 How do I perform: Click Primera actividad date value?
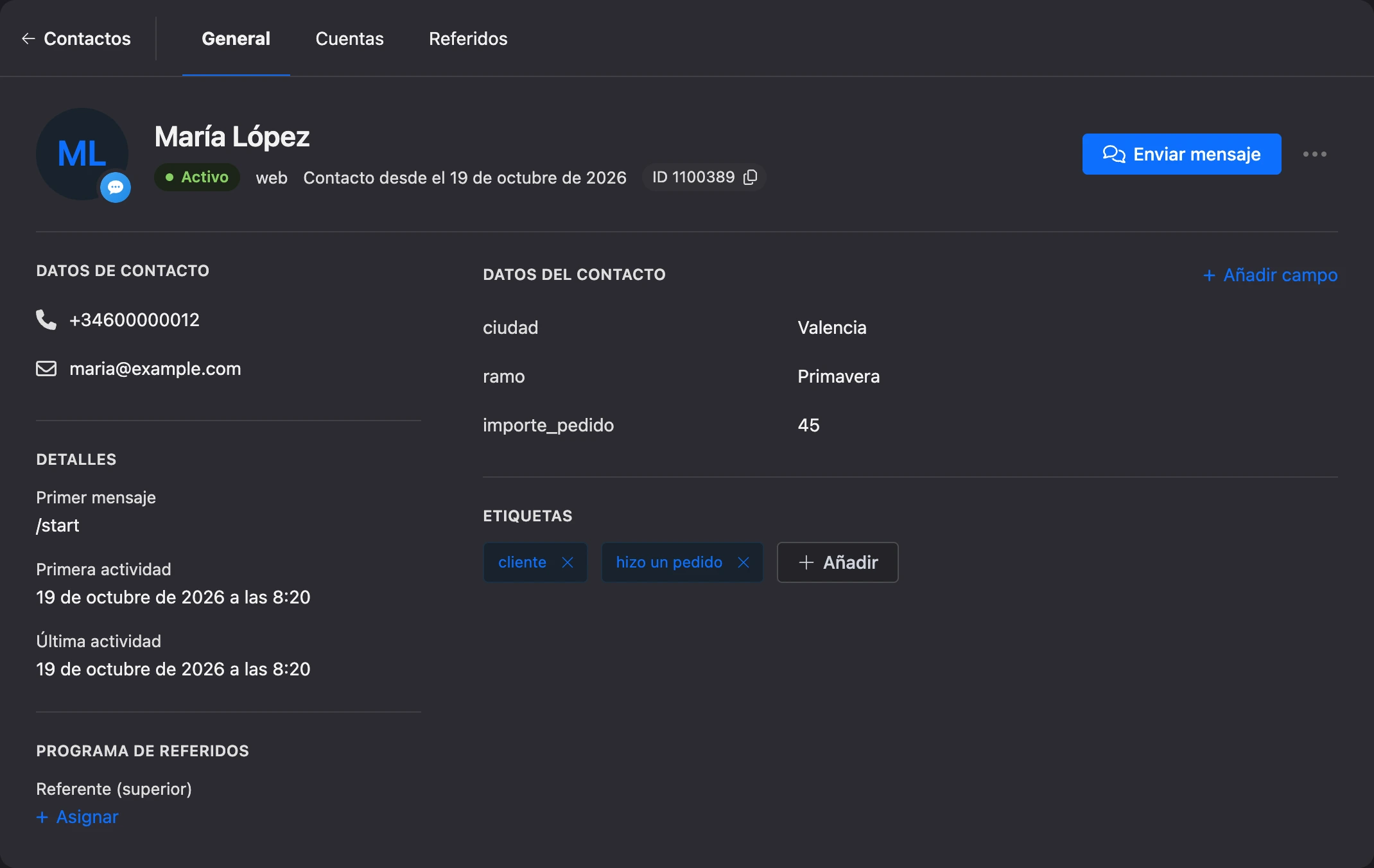pos(173,597)
